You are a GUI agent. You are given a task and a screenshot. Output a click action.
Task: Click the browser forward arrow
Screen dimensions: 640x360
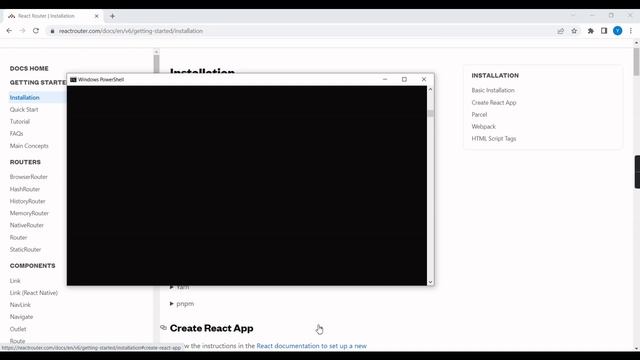click(x=22, y=31)
